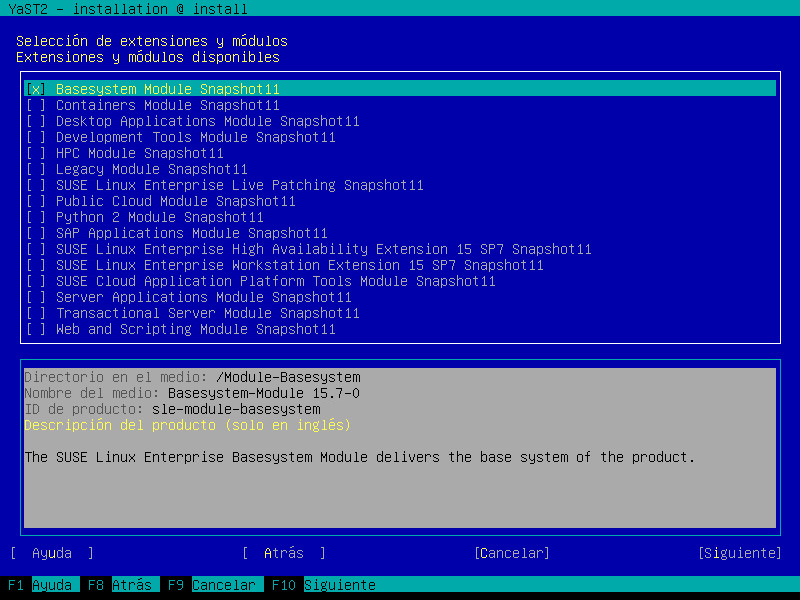Tick SAP Applications Module Snapshot11 checkbox
Viewport: 800px width, 600px height.
[x=36, y=233]
